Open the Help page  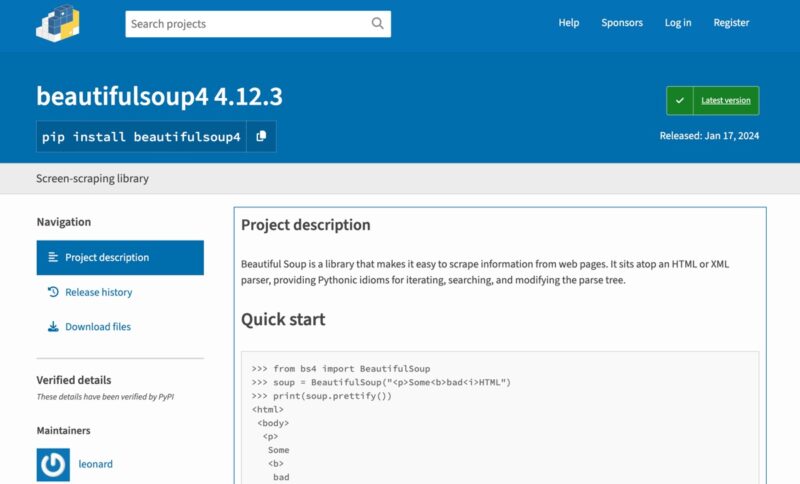click(x=568, y=23)
